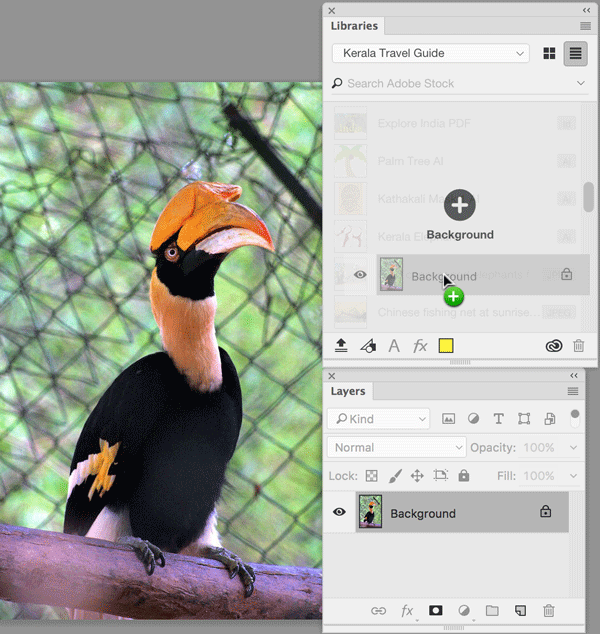Click the Background layer thumbnail in Layers

click(370, 512)
